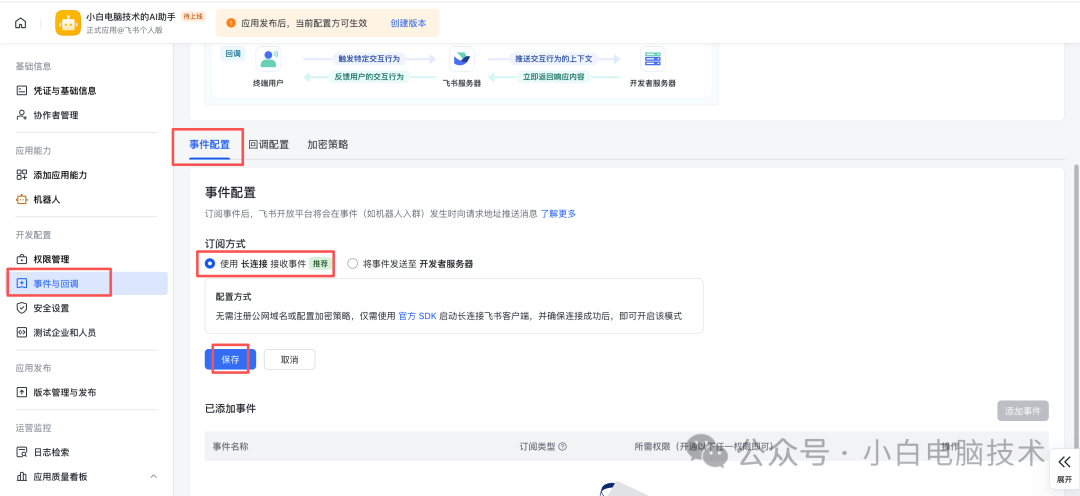Click the 飞书服务器 logo in diagram

[461, 59]
